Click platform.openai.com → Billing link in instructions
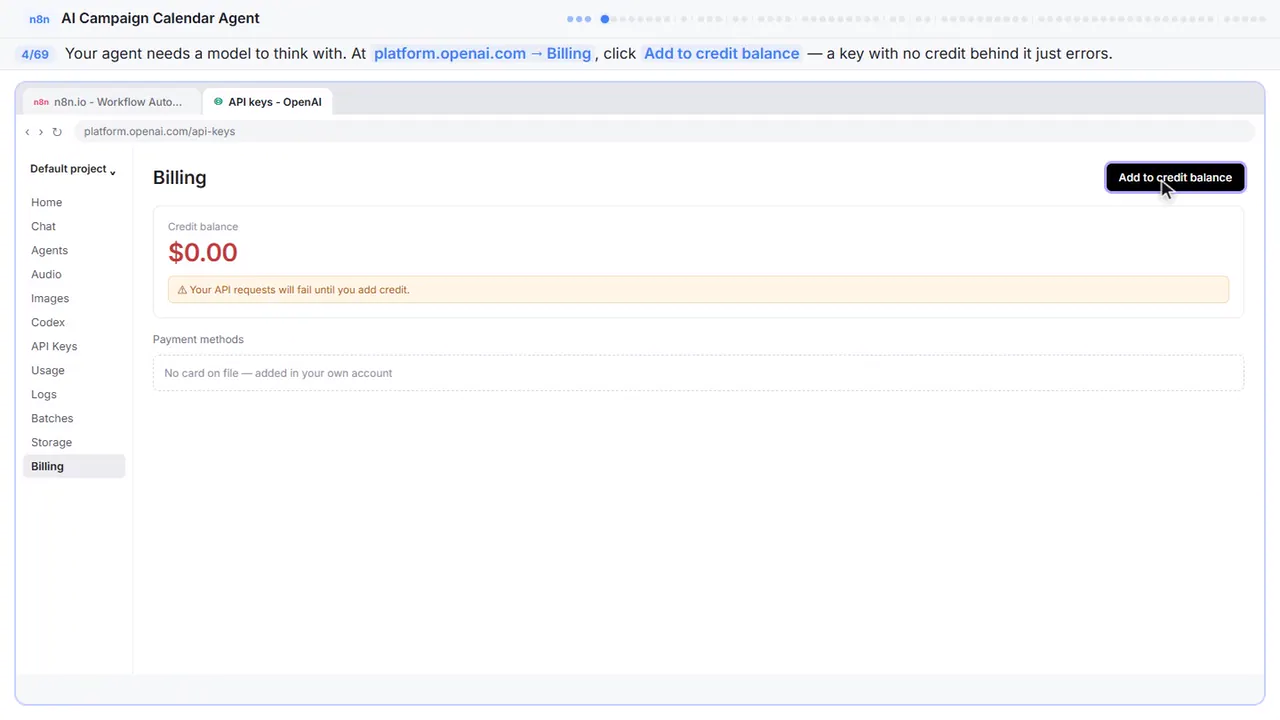 pos(482,54)
